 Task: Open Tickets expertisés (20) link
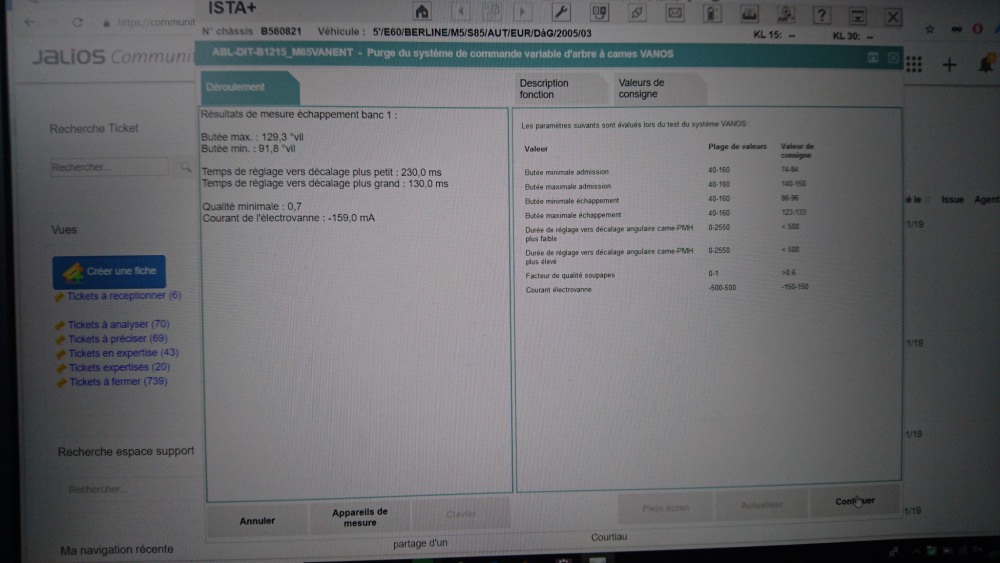click(119, 367)
